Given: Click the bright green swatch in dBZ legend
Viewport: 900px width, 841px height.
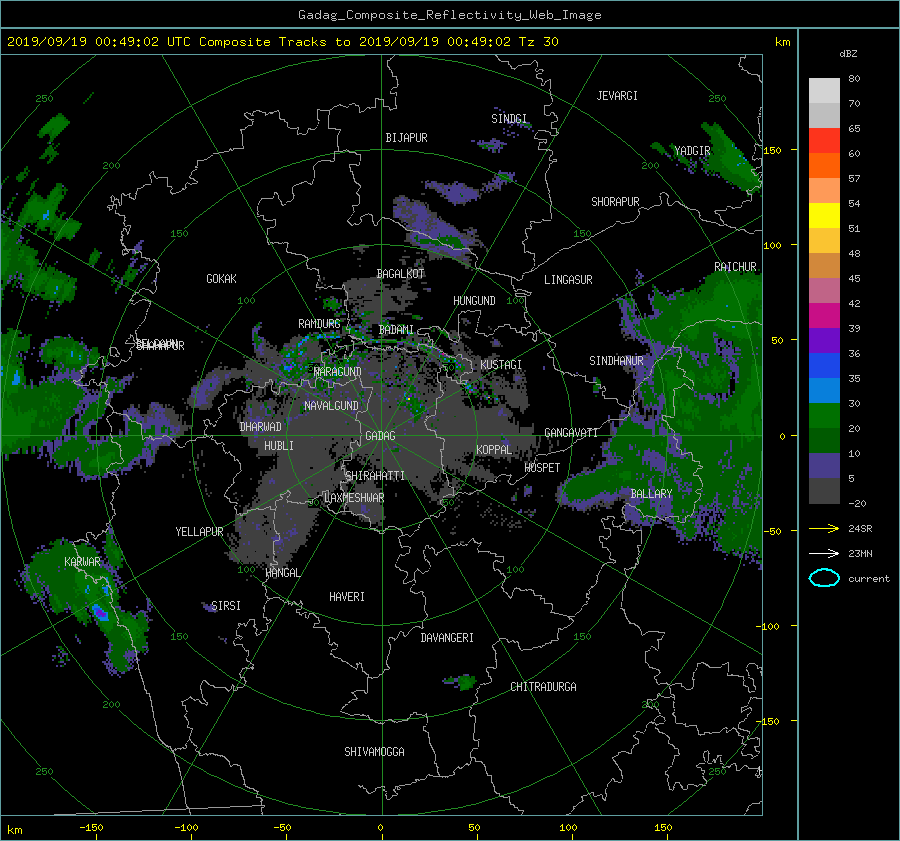Looking at the screenshot, I should [x=824, y=416].
